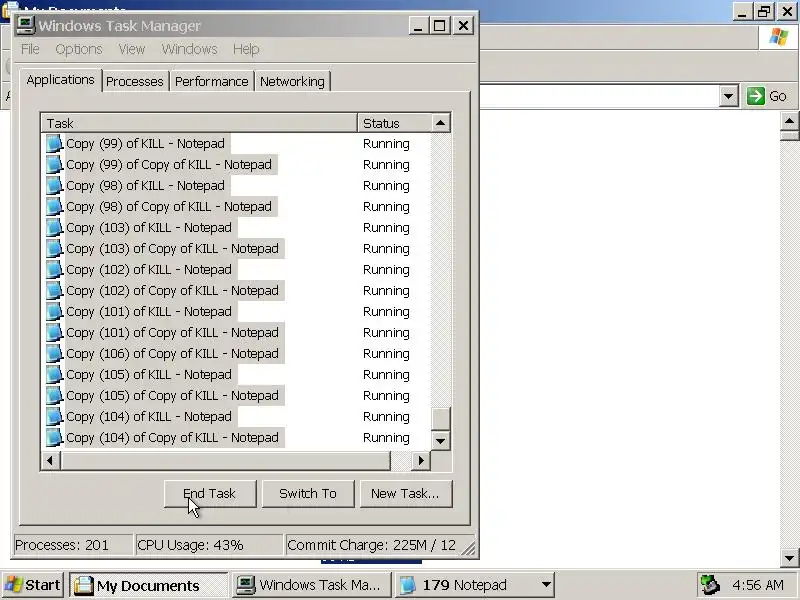Open the File menu in Task Manager
Screen dimensions: 800x600
click(30, 49)
